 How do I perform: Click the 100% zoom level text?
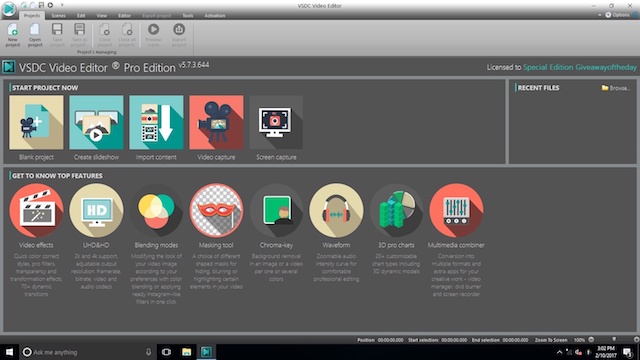click(x=579, y=340)
